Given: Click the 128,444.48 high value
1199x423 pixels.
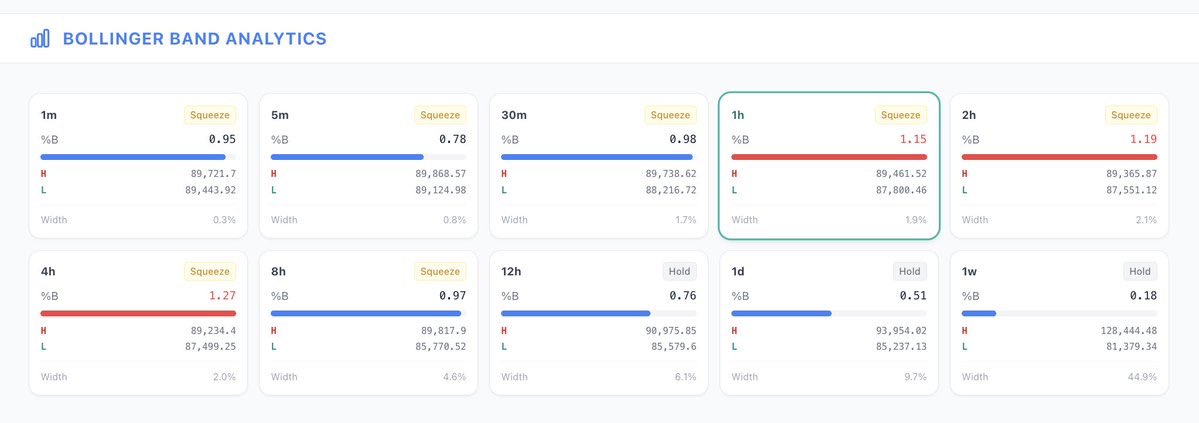Looking at the screenshot, I should coord(1128,330).
